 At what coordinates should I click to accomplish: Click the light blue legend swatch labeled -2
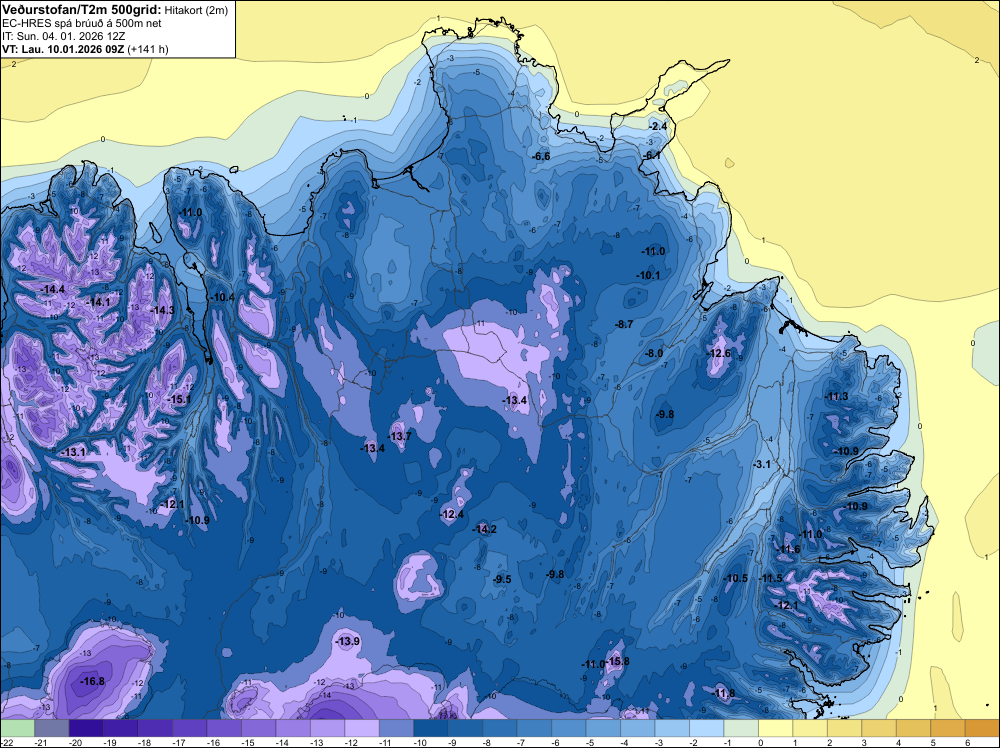click(706, 728)
